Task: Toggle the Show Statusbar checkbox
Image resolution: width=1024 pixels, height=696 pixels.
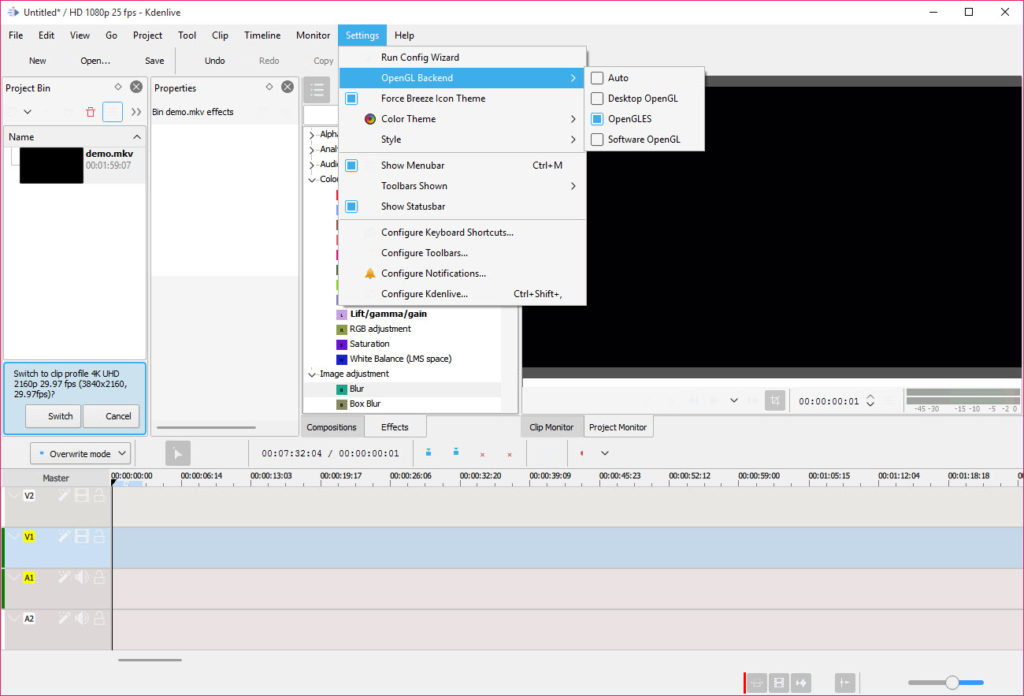Action: (351, 206)
